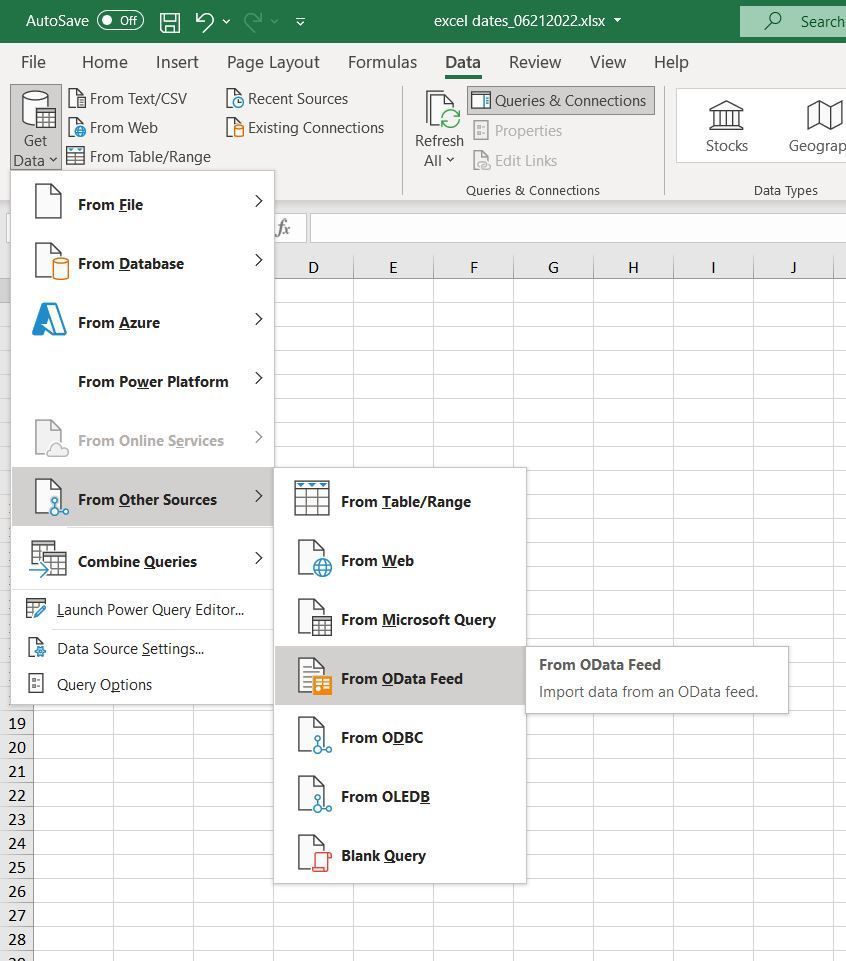Viewport: 846px width, 961px height.
Task: Click Launch Power Query Editor
Action: 142,610
